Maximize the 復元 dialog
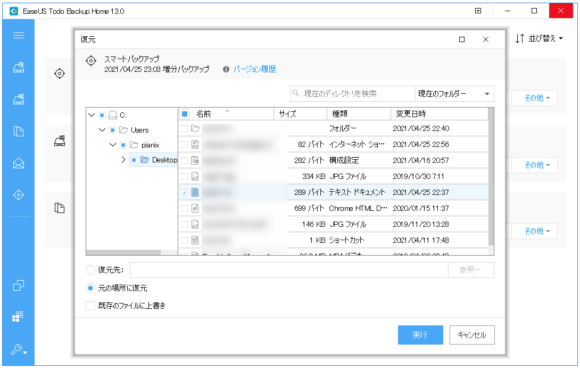This screenshot has height=368, width=580. point(462,39)
